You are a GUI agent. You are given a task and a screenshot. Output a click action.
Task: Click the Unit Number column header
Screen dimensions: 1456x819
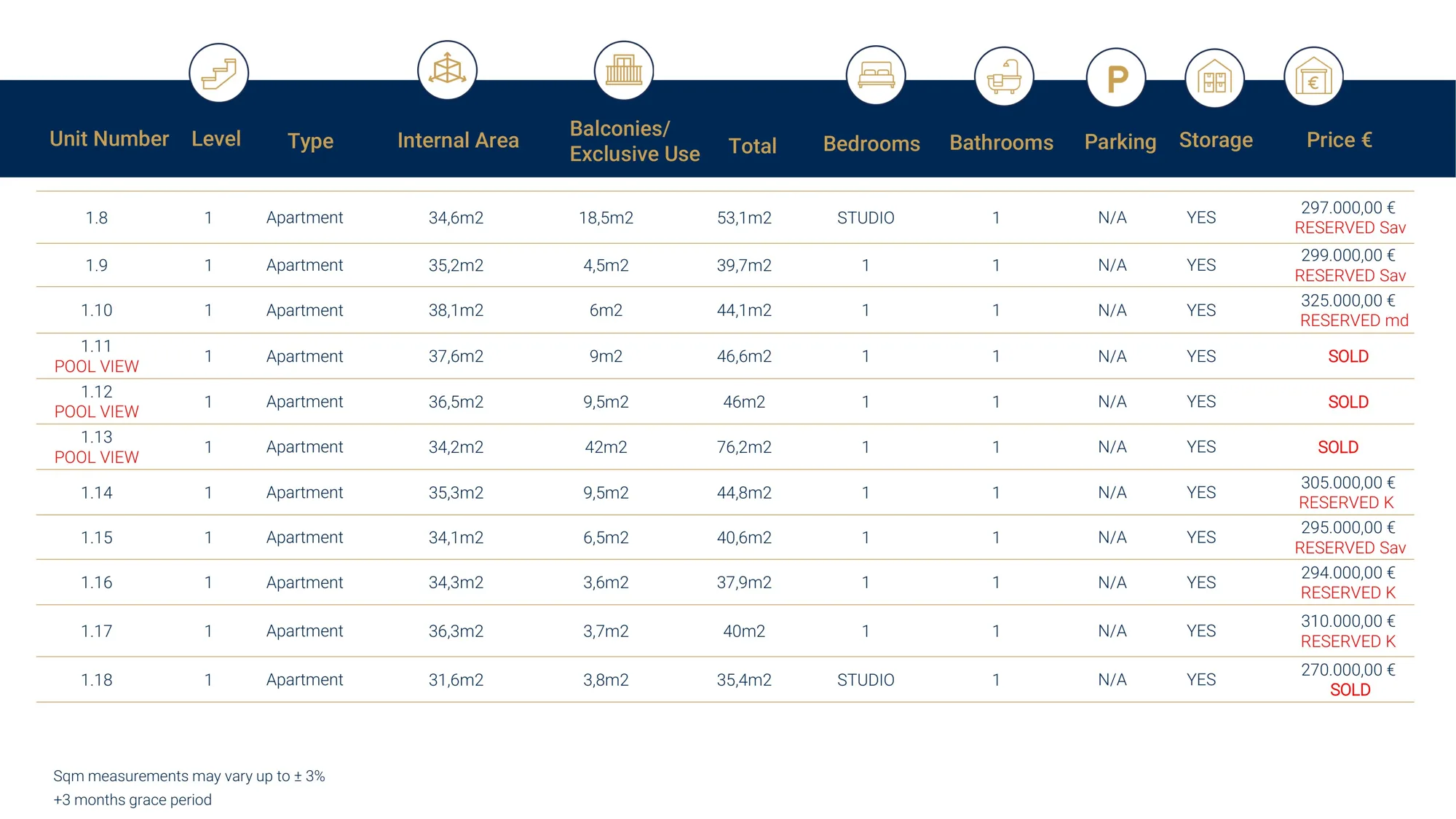pyautogui.click(x=109, y=138)
